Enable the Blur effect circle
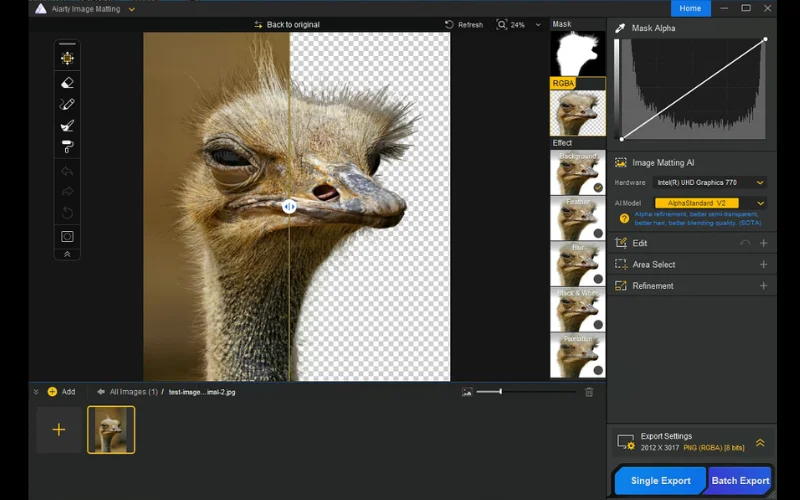Viewport: 800px width, 500px height. [x=598, y=279]
